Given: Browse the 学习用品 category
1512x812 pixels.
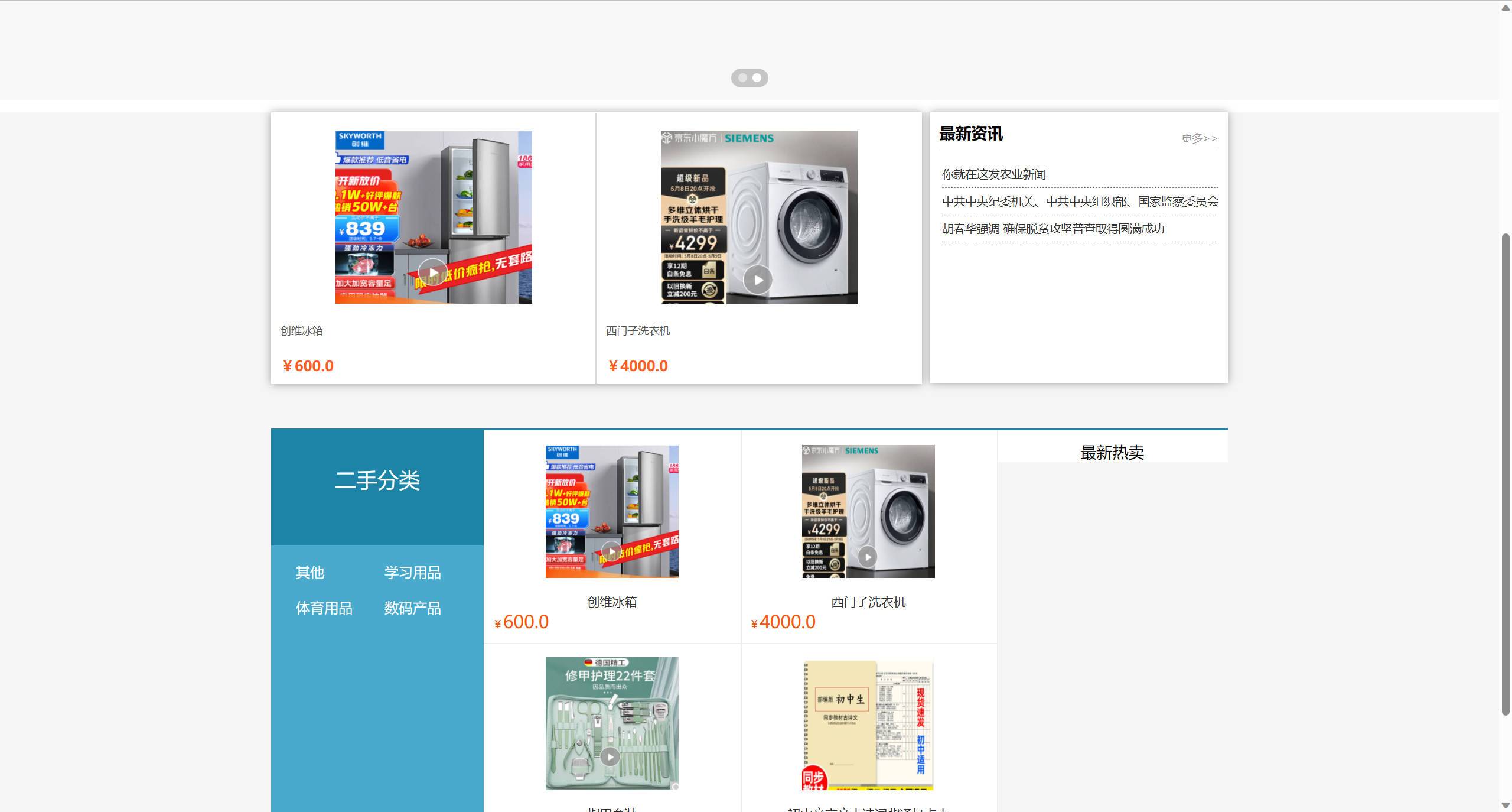Looking at the screenshot, I should [412, 572].
